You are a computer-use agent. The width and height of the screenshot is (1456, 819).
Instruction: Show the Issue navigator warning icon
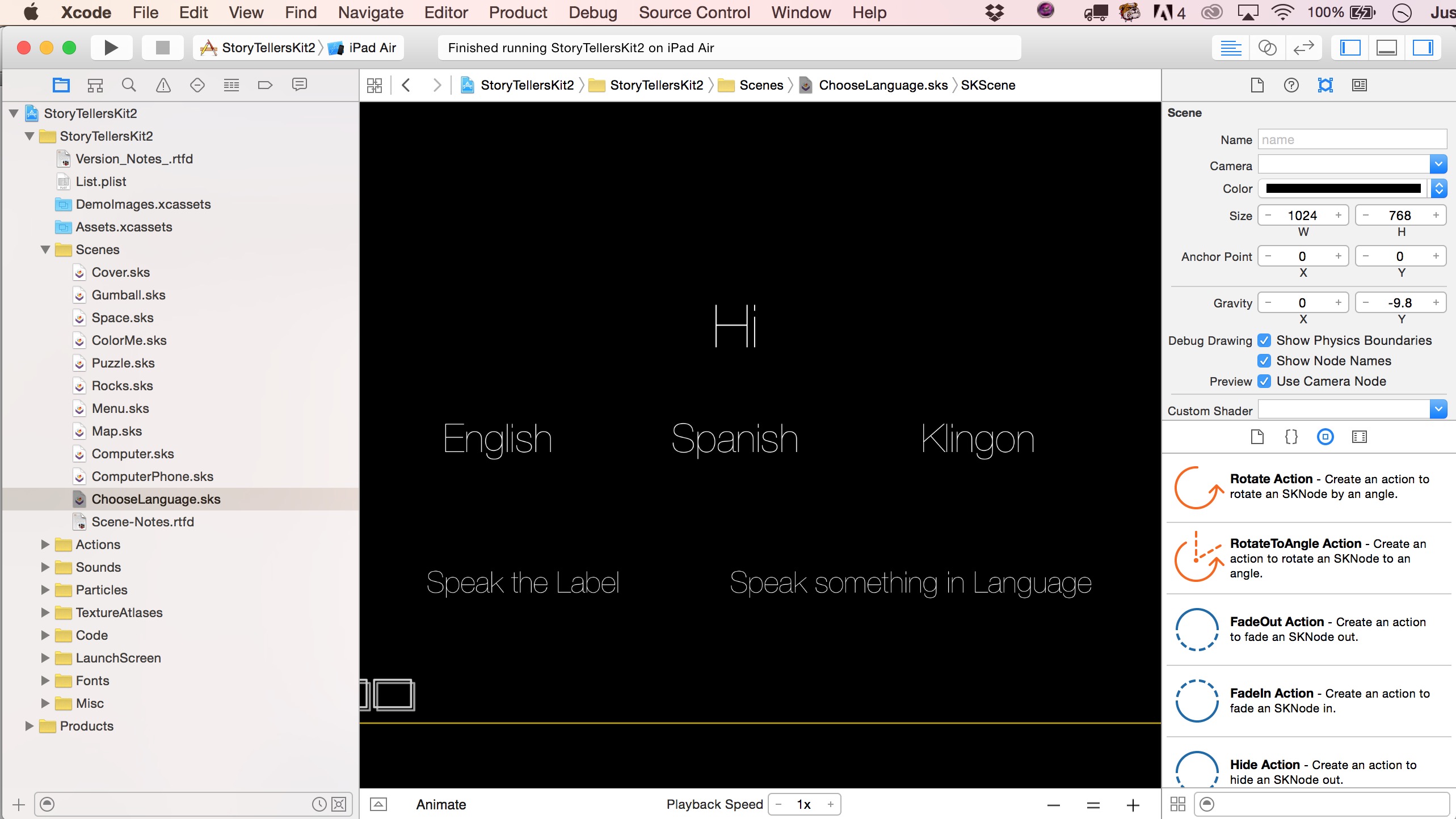pos(163,85)
